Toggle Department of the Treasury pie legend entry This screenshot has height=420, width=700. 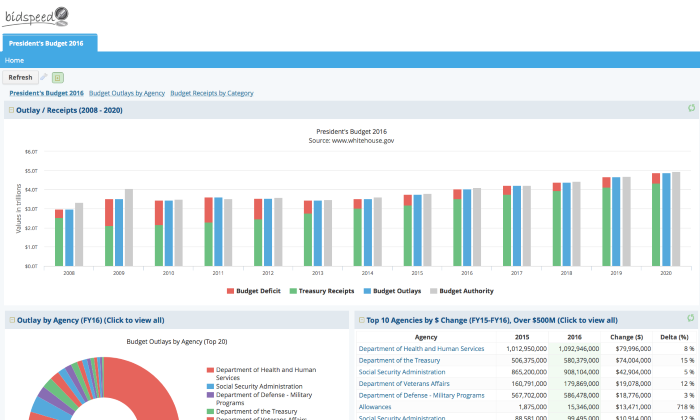[252, 412]
